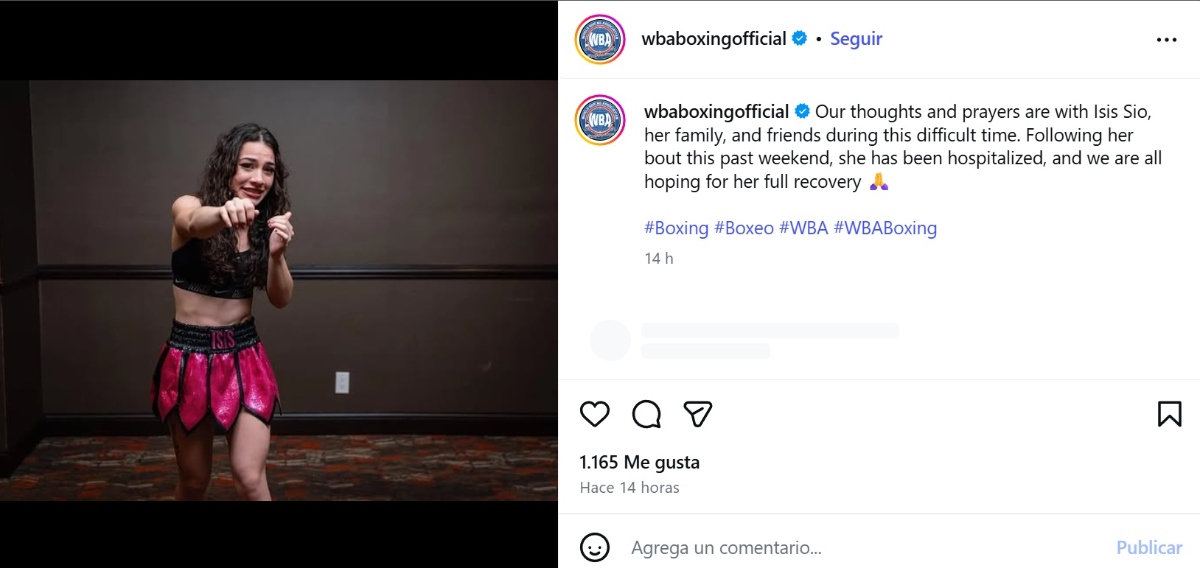Open wbaboxingofficial profile from header username
Image resolution: width=1200 pixels, height=568 pixels.
pos(714,39)
